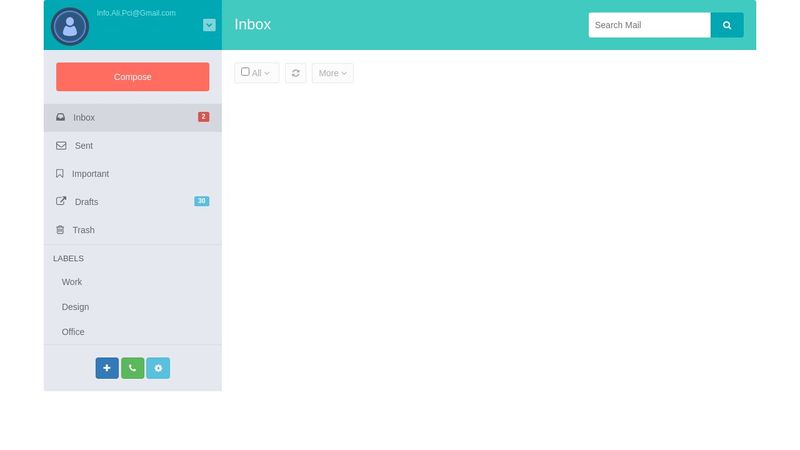Image resolution: width=800 pixels, height=450 pixels.
Task: Open the Sent folder
Action: [x=133, y=146]
